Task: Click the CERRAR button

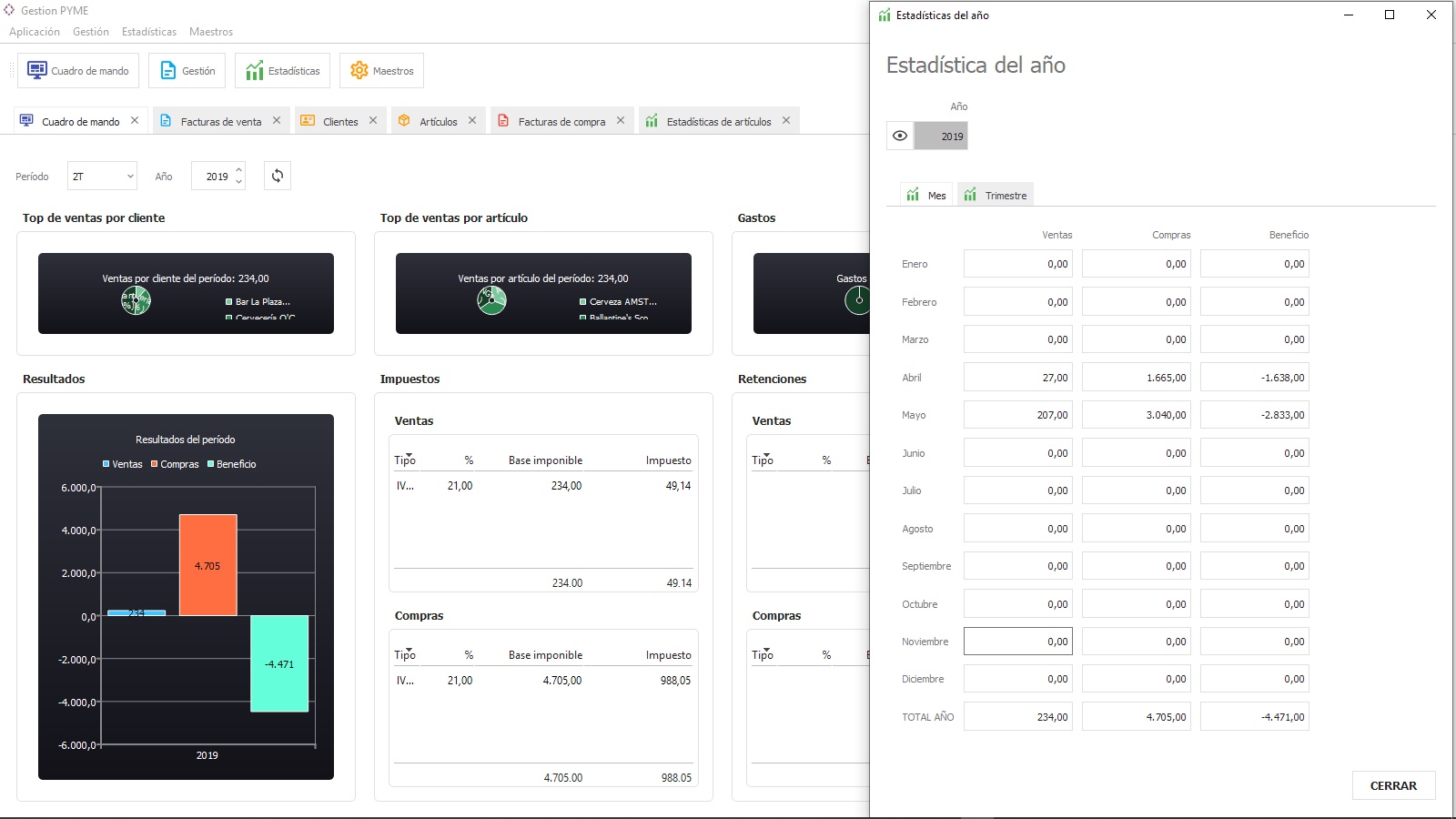Action: 1393,785
